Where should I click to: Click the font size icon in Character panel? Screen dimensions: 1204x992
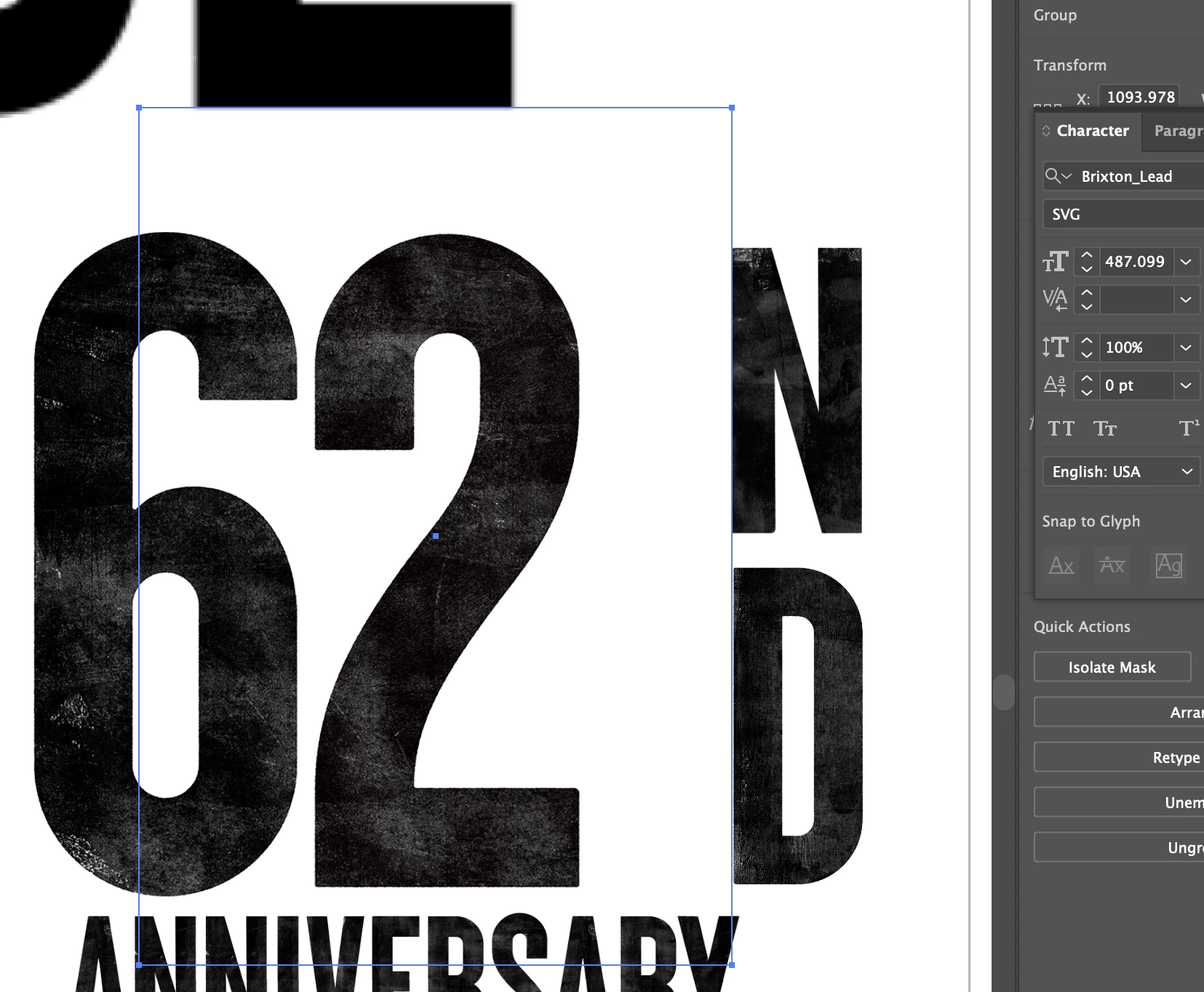click(x=1055, y=262)
